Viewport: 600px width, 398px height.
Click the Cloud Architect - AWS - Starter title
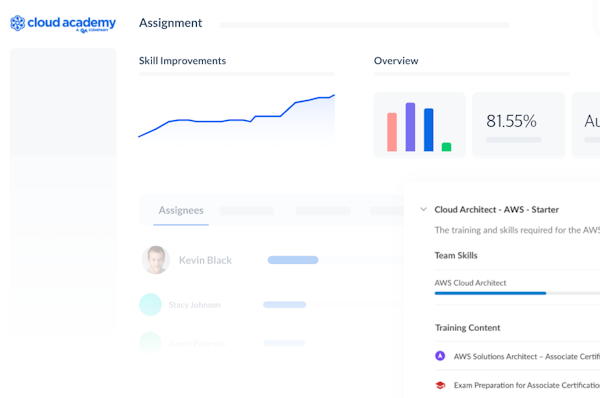496,210
